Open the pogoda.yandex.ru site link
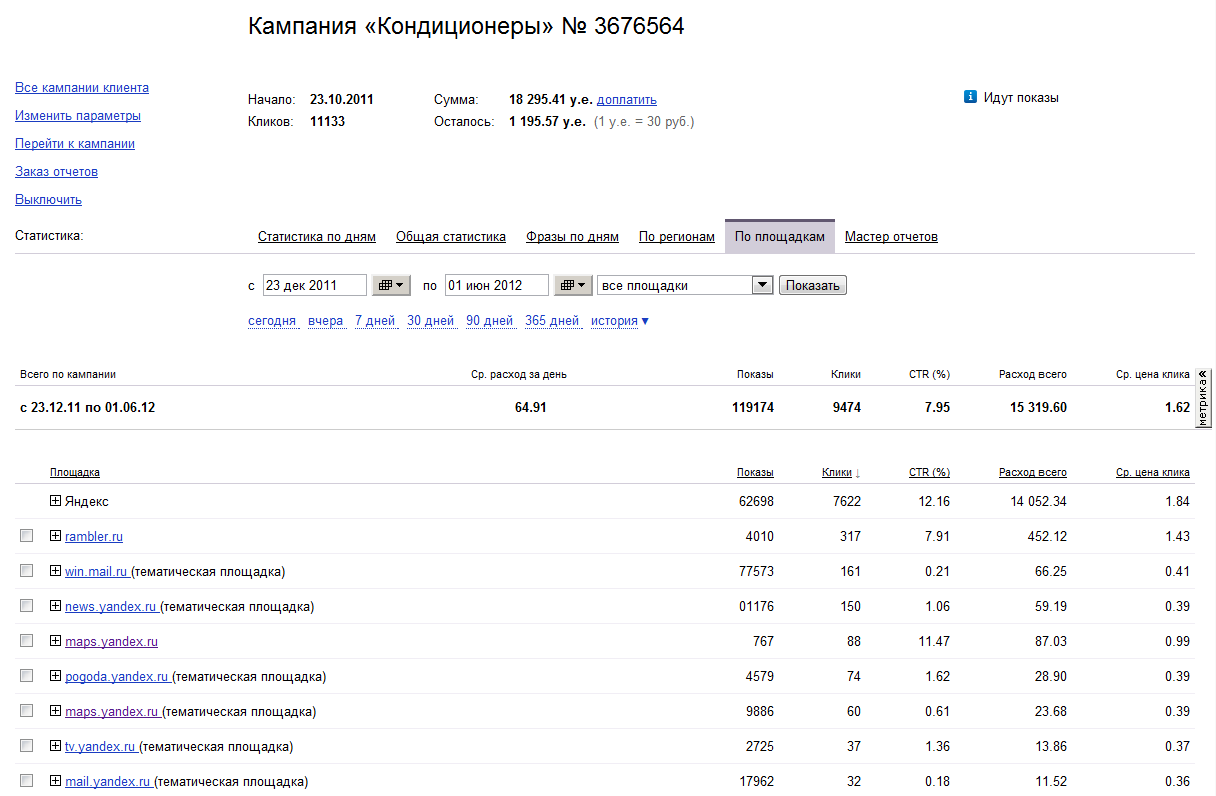Viewport: 1216px width, 796px height. point(117,677)
